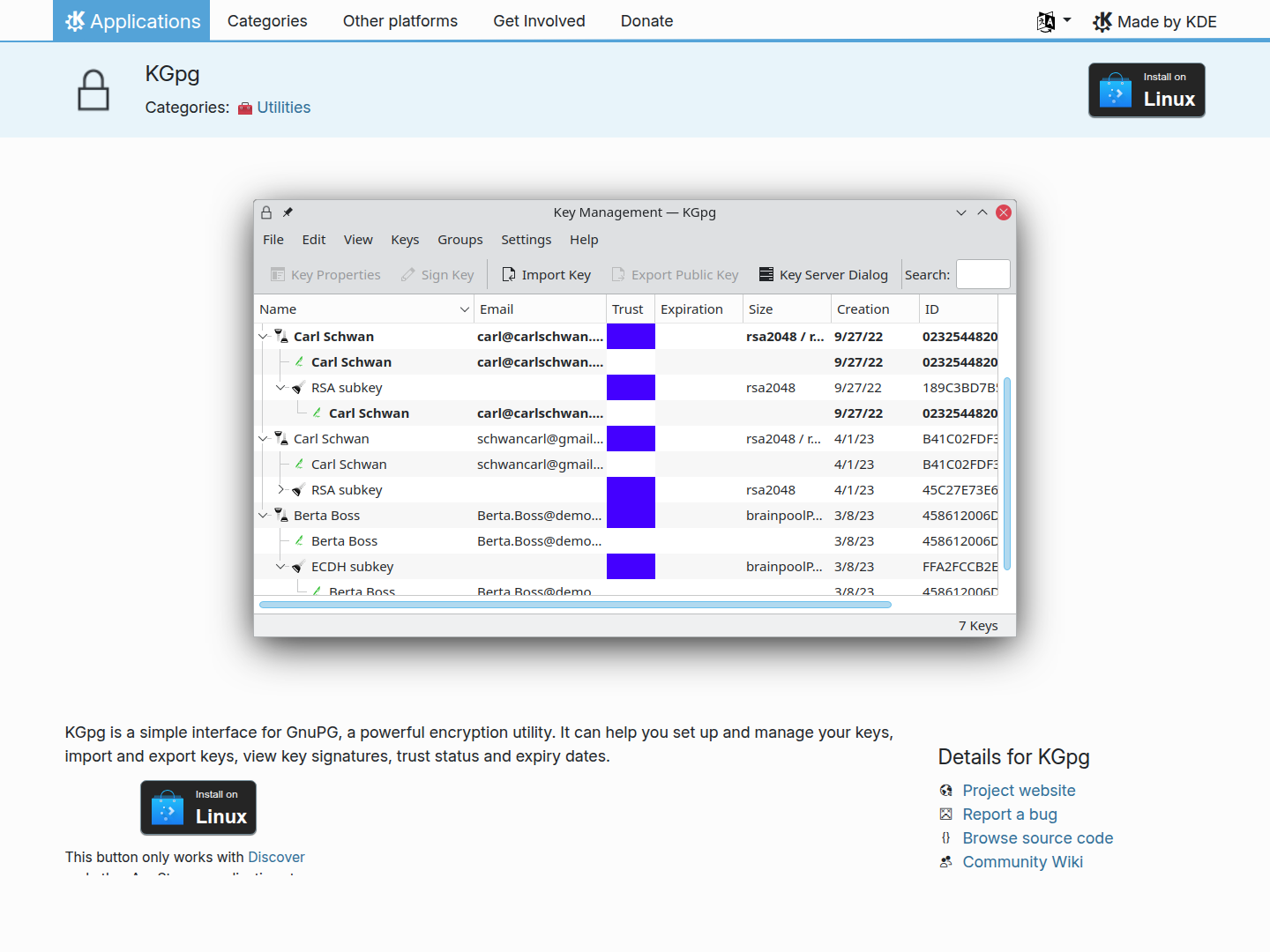Image resolution: width=1270 pixels, height=952 pixels.
Task: Select the ID cell 45C27E73E6
Action: (x=960, y=490)
